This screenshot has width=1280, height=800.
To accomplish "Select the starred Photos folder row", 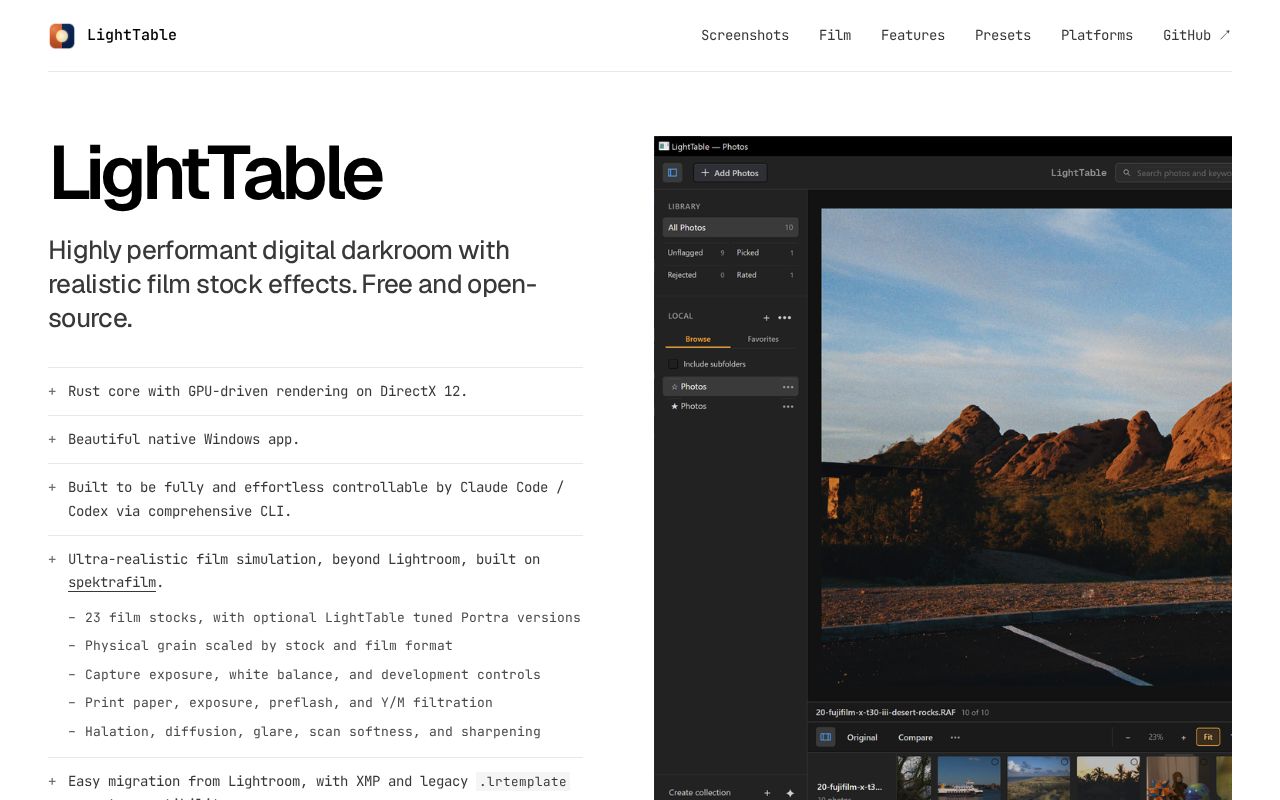I will pyautogui.click(x=730, y=406).
